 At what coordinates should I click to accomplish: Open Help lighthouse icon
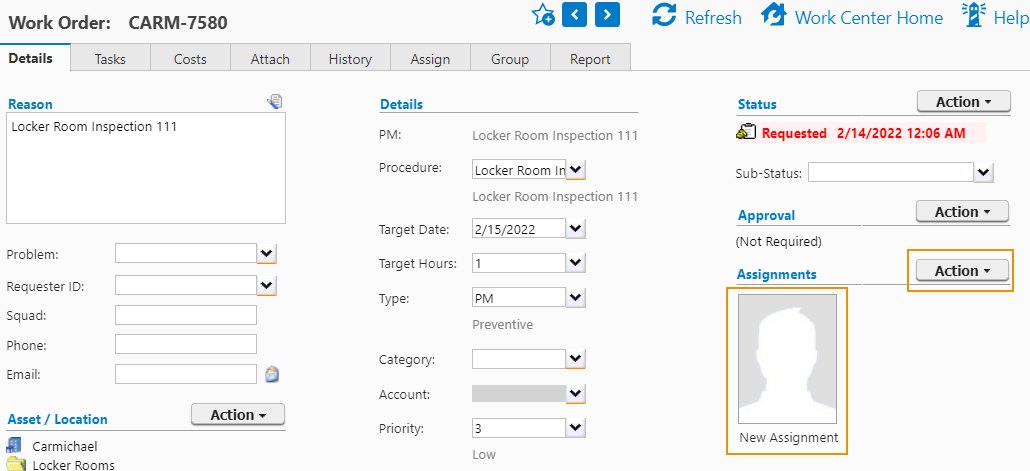973,15
